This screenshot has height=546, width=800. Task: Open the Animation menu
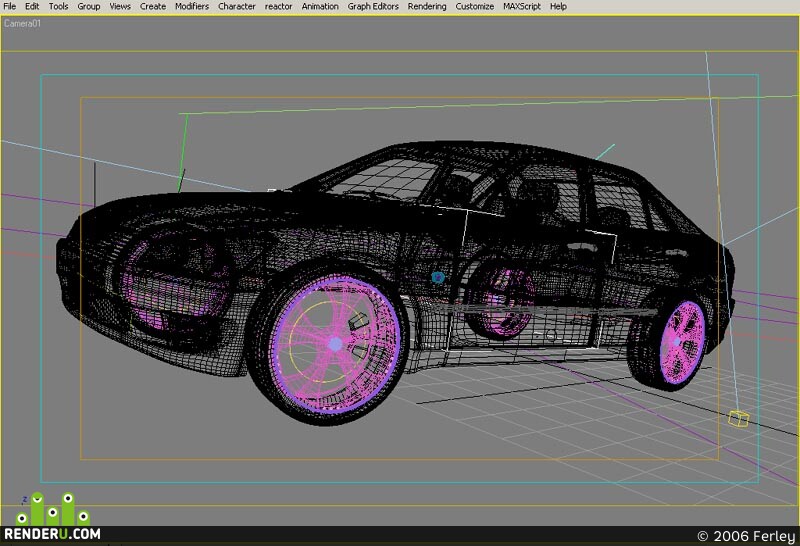click(x=320, y=6)
